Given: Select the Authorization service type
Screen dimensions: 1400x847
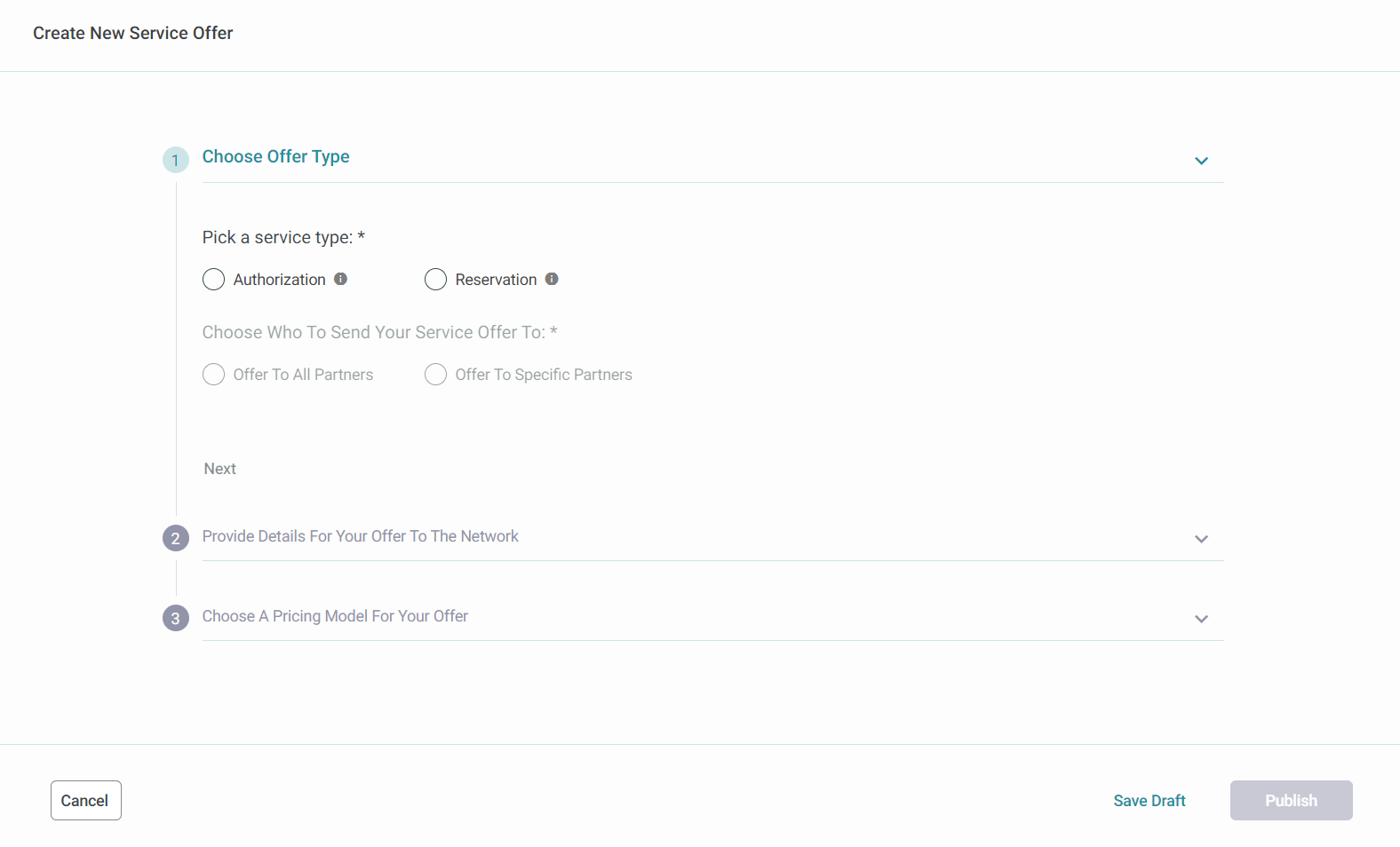Looking at the screenshot, I should pyautogui.click(x=213, y=280).
